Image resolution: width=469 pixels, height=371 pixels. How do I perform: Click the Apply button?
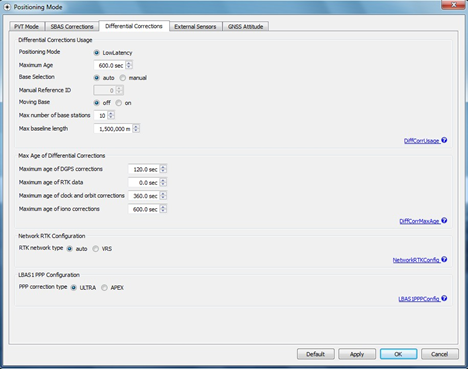(x=357, y=354)
